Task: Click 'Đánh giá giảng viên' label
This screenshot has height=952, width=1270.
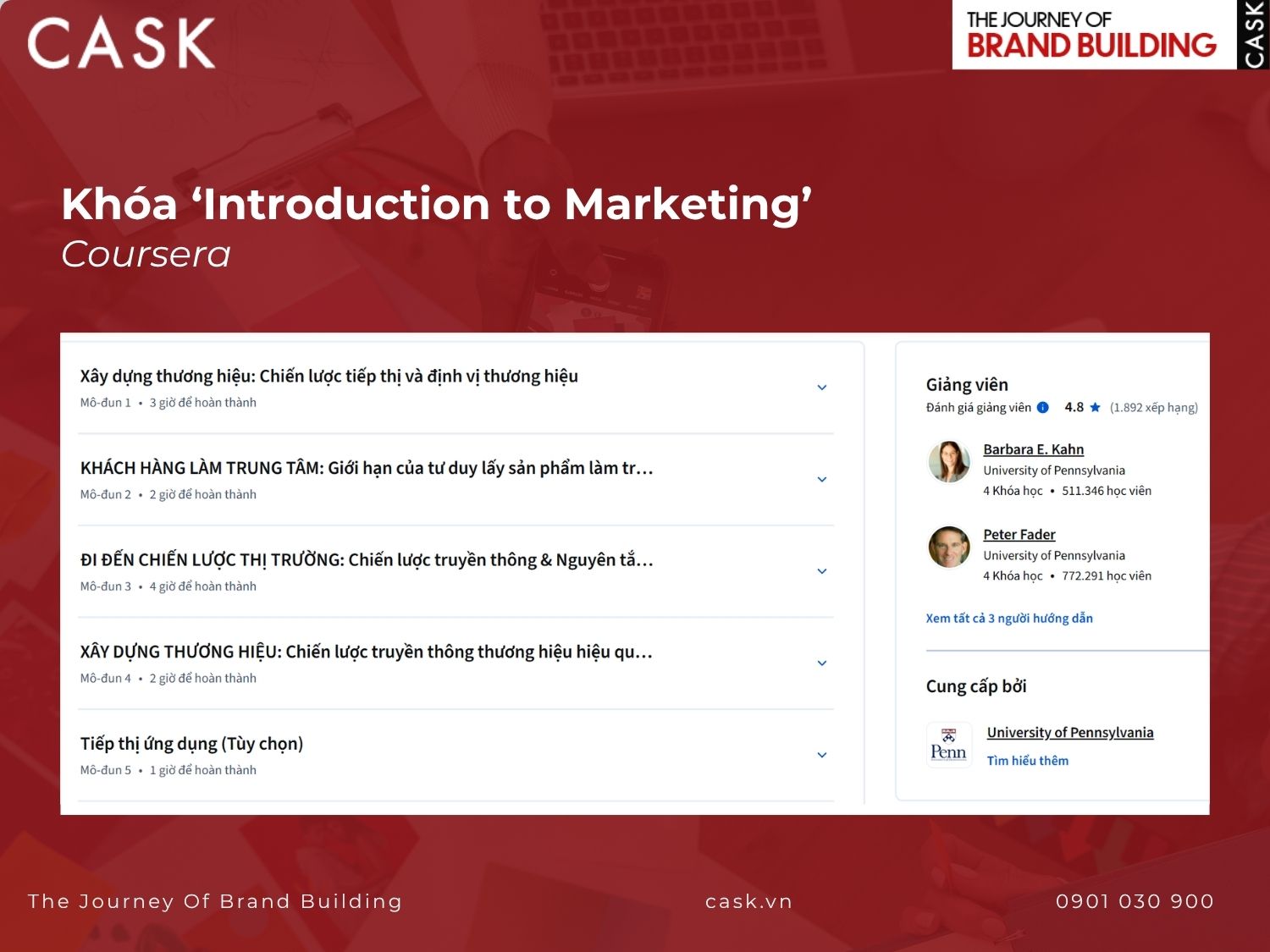Action: pyautogui.click(x=979, y=407)
